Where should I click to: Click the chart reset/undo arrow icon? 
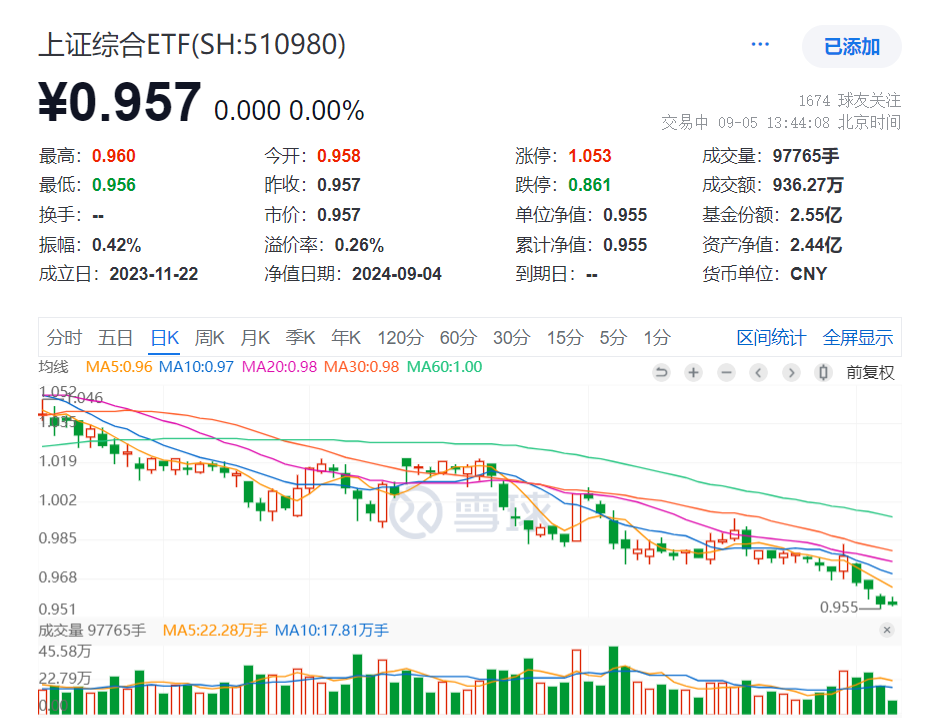point(661,373)
